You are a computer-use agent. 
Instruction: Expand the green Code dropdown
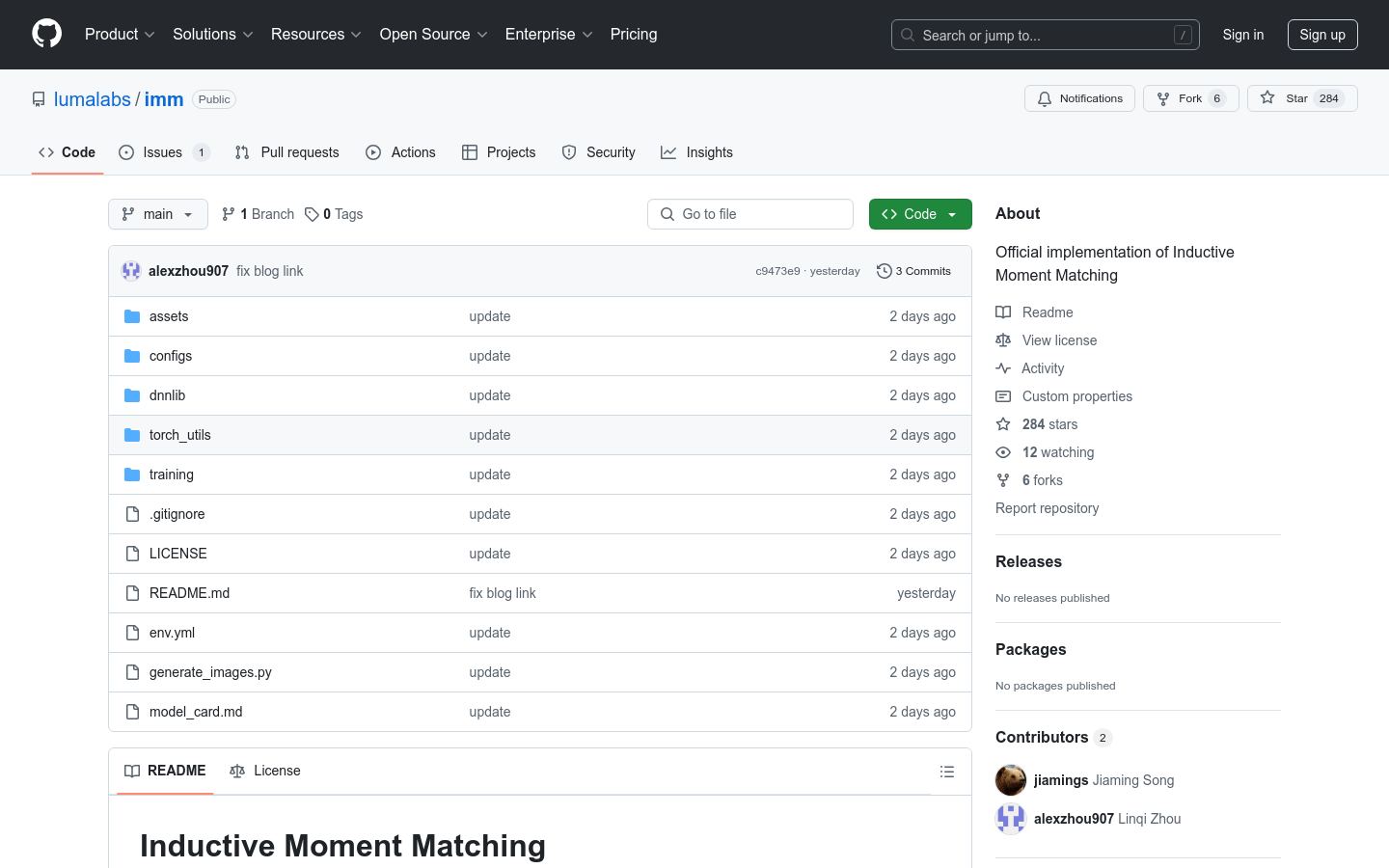click(919, 214)
